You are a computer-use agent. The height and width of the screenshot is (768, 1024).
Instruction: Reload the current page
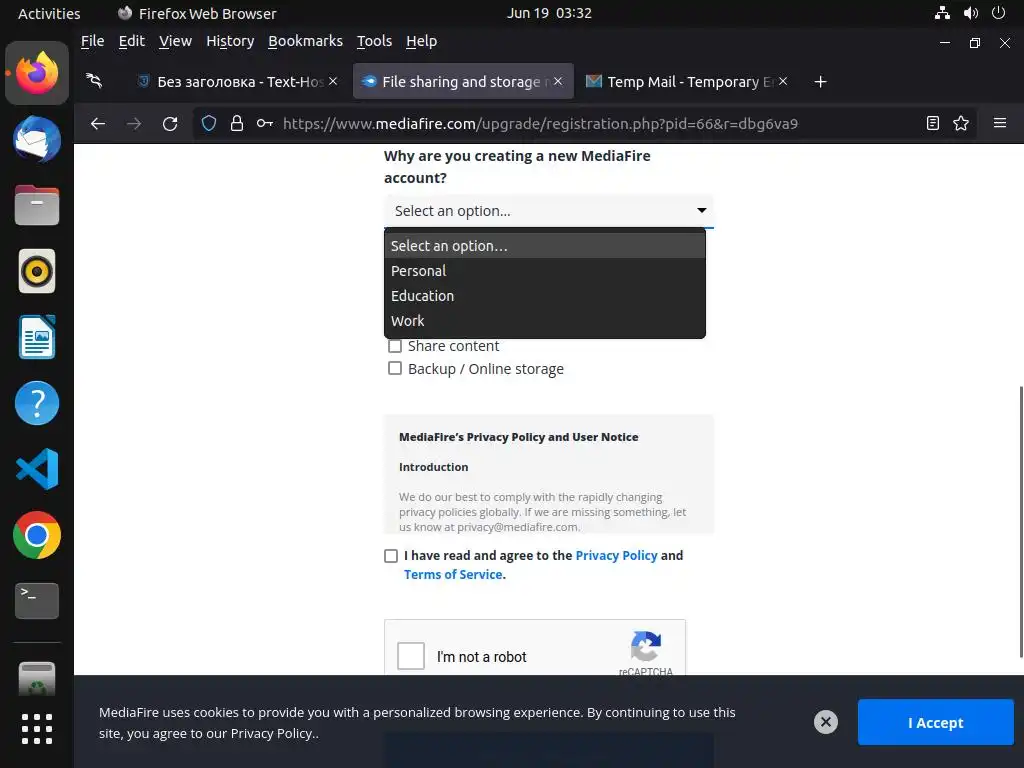coord(170,123)
